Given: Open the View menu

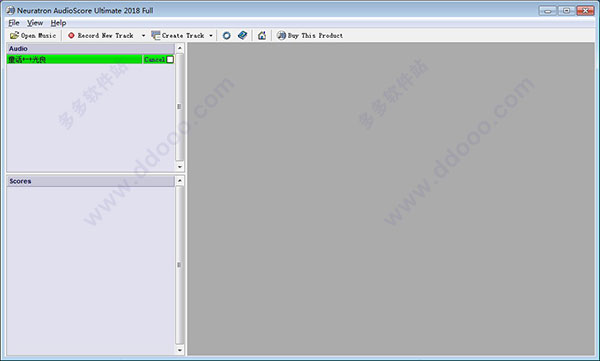Looking at the screenshot, I should point(35,23).
